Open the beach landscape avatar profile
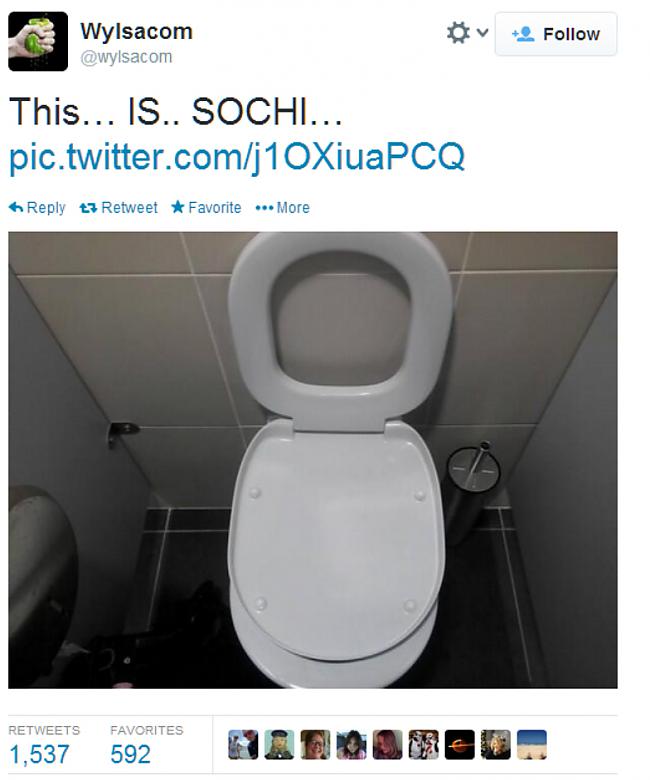This screenshot has height=780, width=650. 532,745
